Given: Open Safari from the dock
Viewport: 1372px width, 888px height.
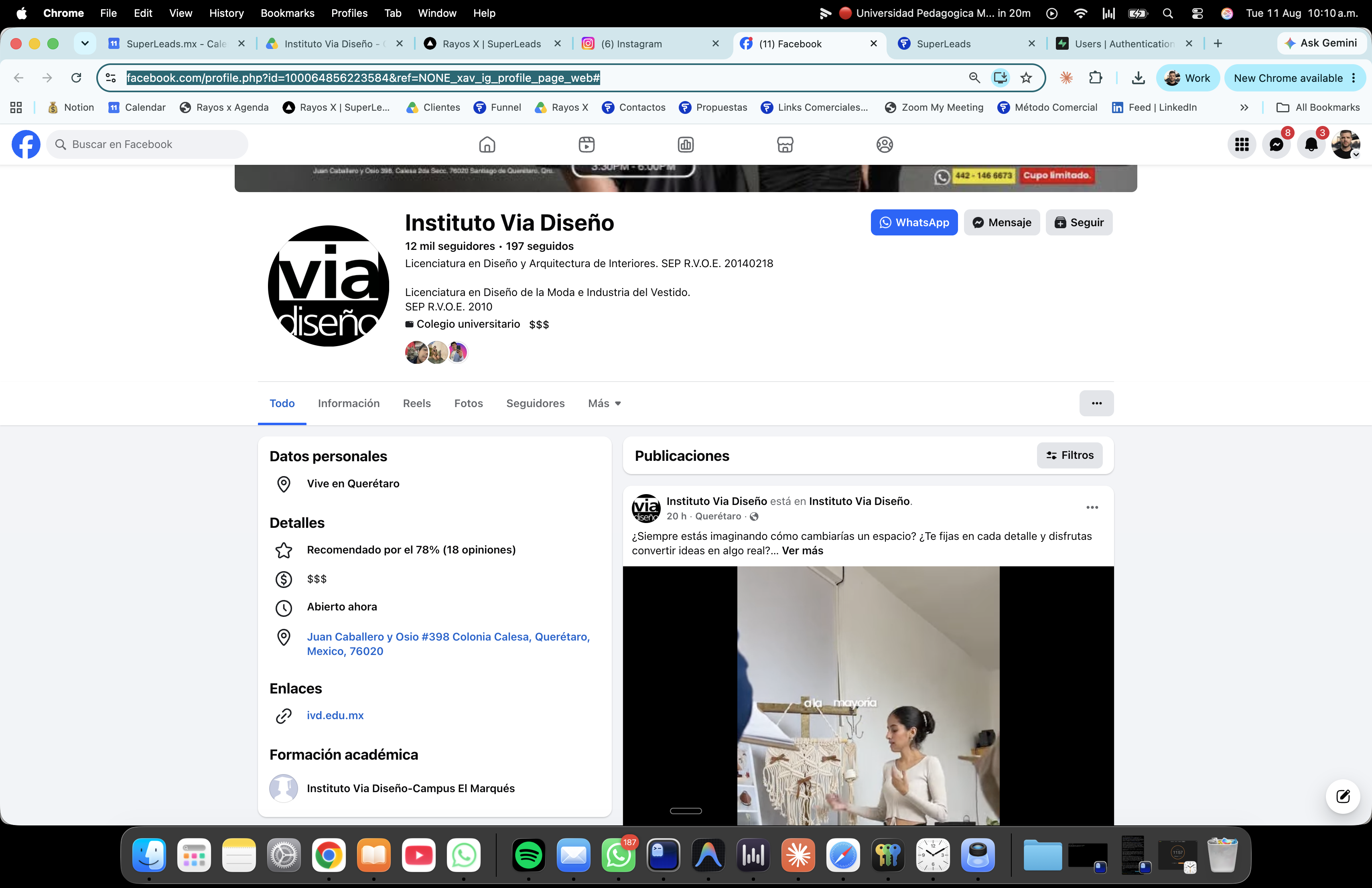Looking at the screenshot, I should pyautogui.click(x=843, y=855).
